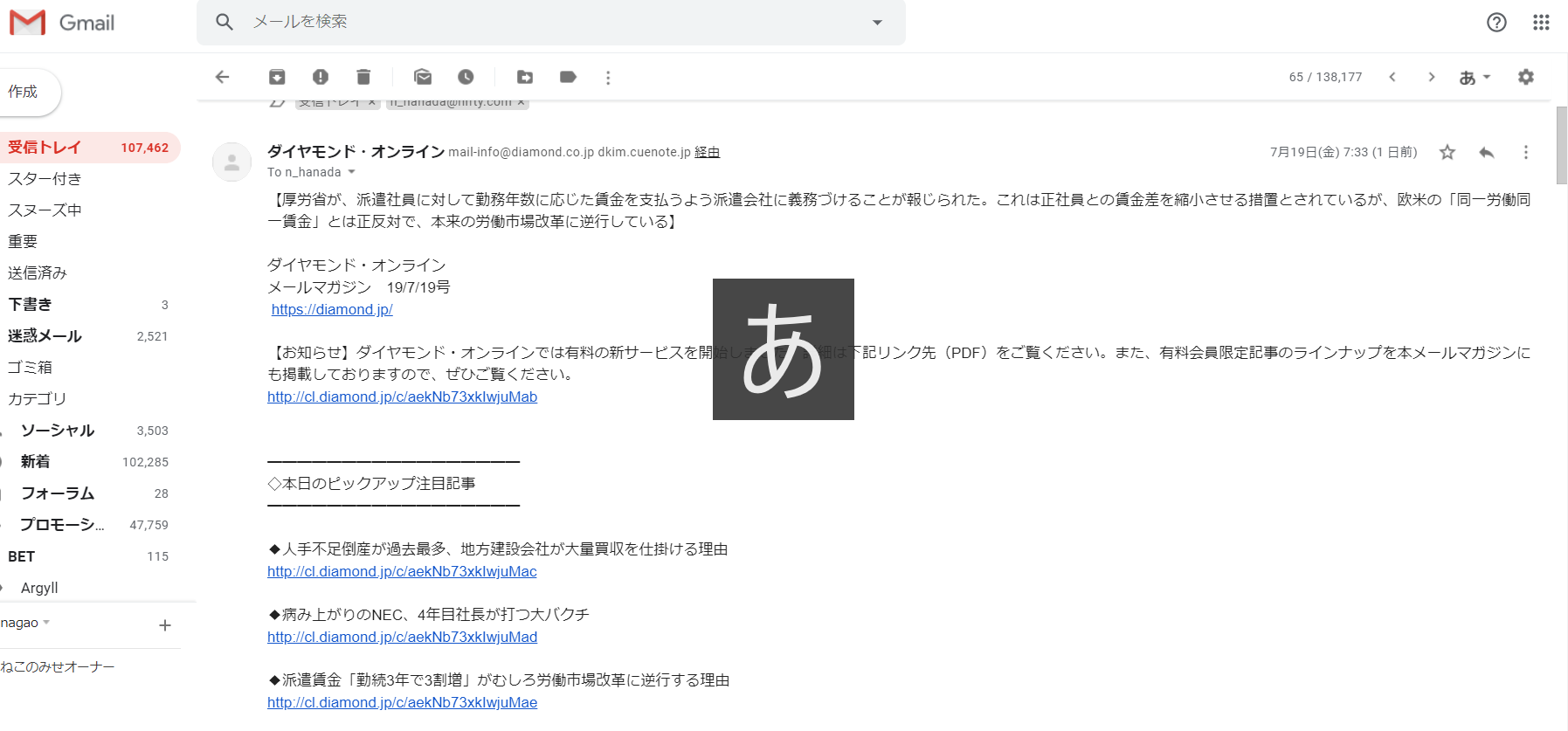Snooze this email with clock icon
The width and height of the screenshot is (1568, 731).
466,77
